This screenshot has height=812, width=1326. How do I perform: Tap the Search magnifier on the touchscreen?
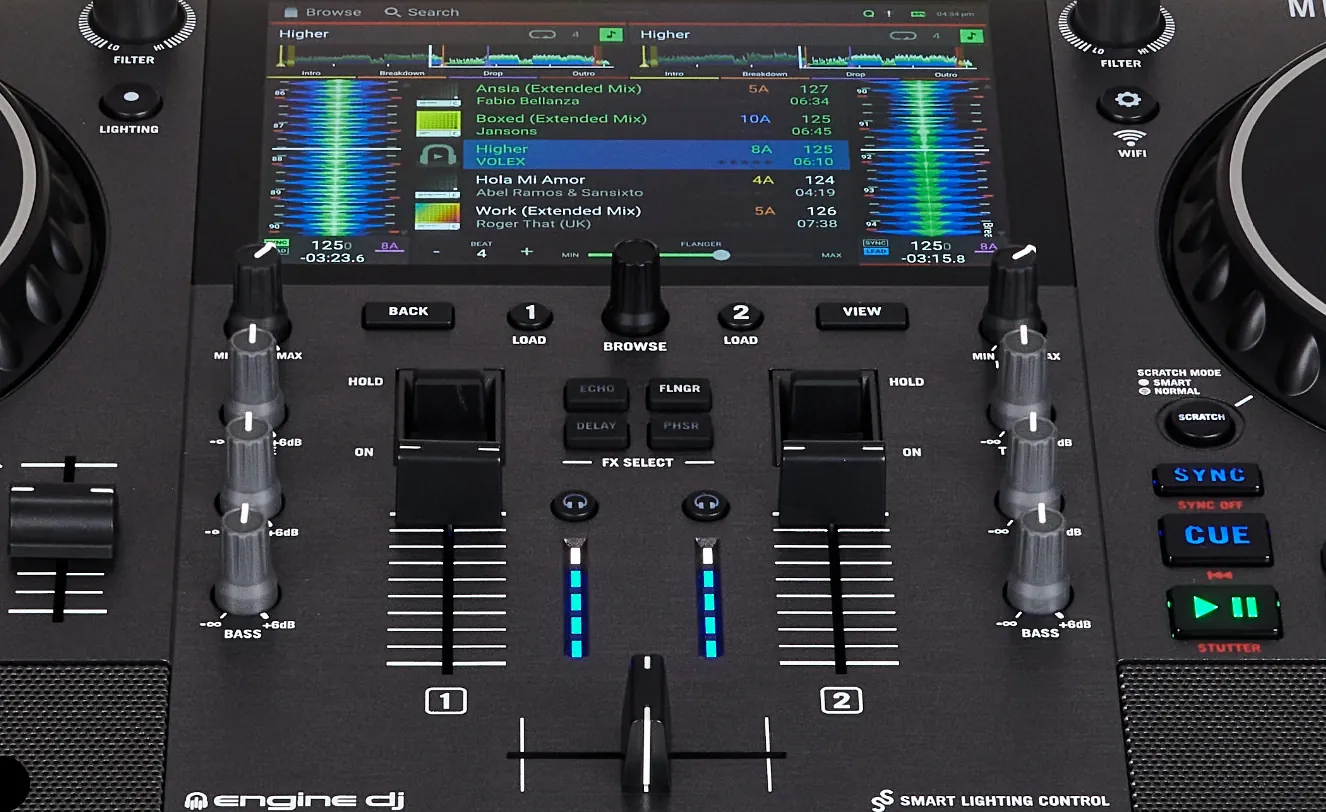[x=392, y=12]
